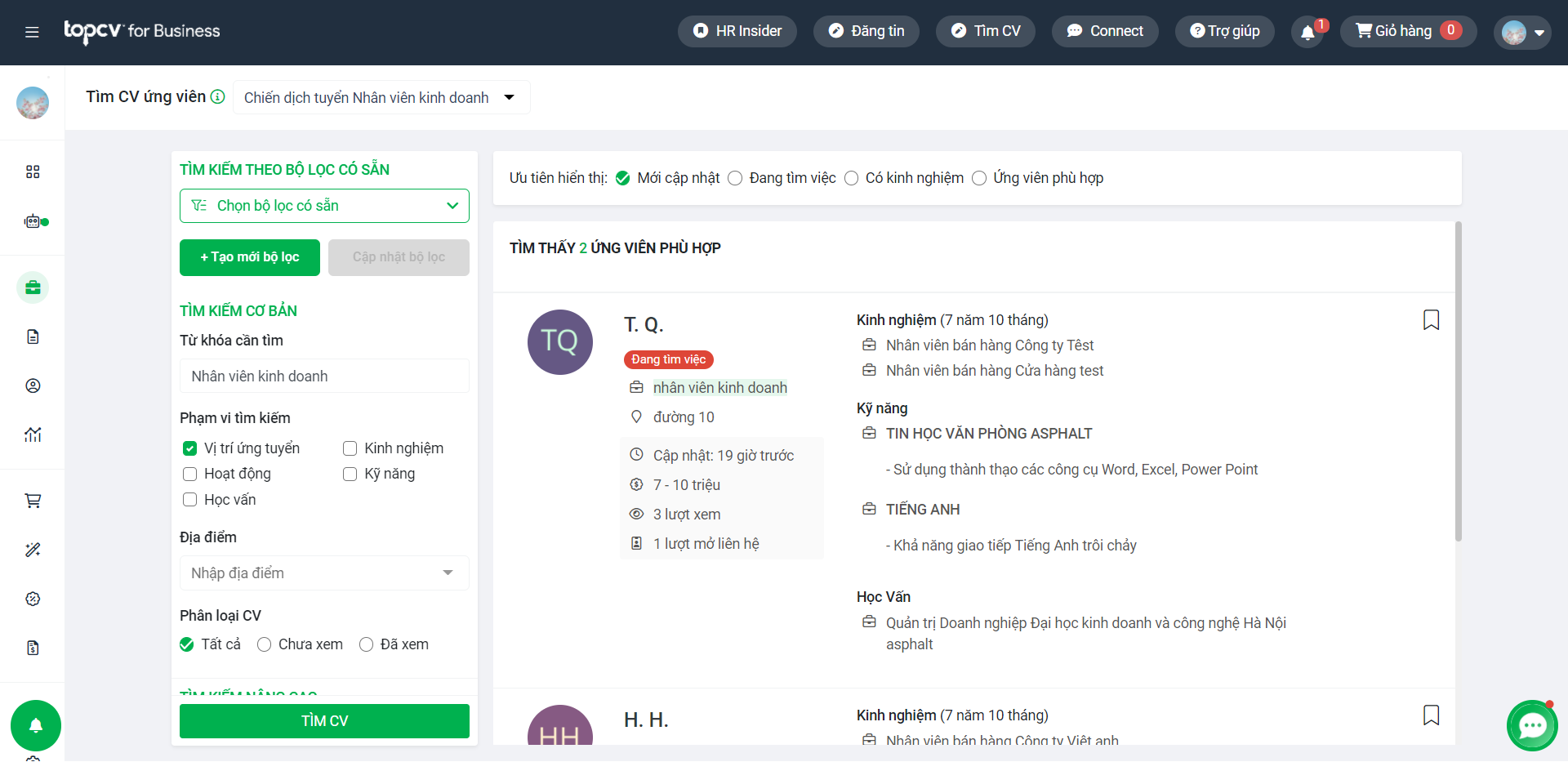
Task: Check Hoạt động search scope
Action: coord(189,474)
